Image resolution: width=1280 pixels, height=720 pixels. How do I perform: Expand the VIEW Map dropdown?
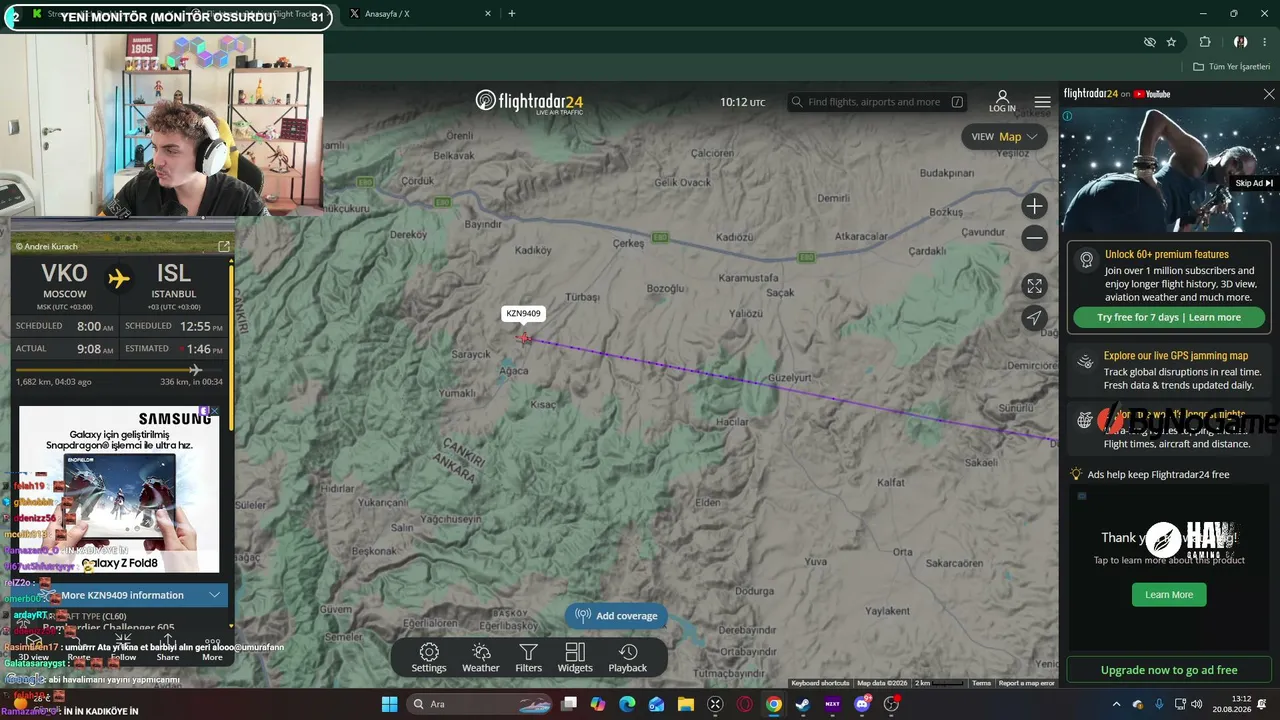click(1004, 137)
